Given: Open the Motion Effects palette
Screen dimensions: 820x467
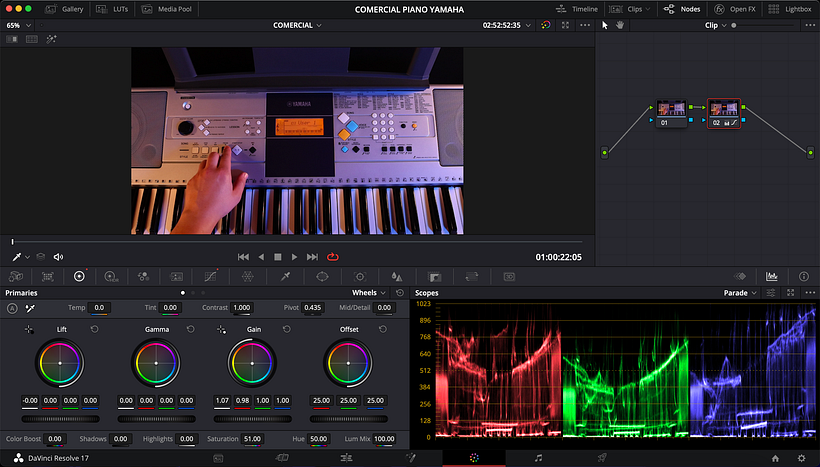Looking at the screenshot, I should click(177, 277).
